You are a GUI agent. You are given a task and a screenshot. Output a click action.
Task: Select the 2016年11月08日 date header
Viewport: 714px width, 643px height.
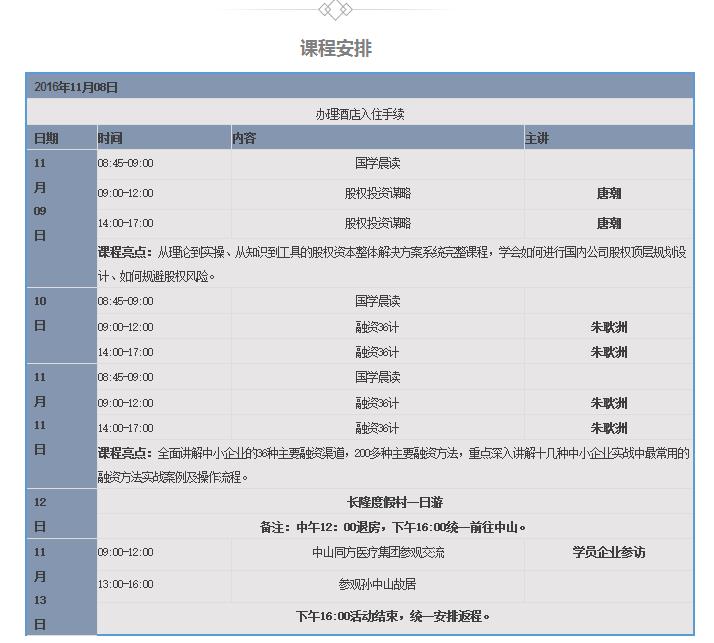pos(76,87)
